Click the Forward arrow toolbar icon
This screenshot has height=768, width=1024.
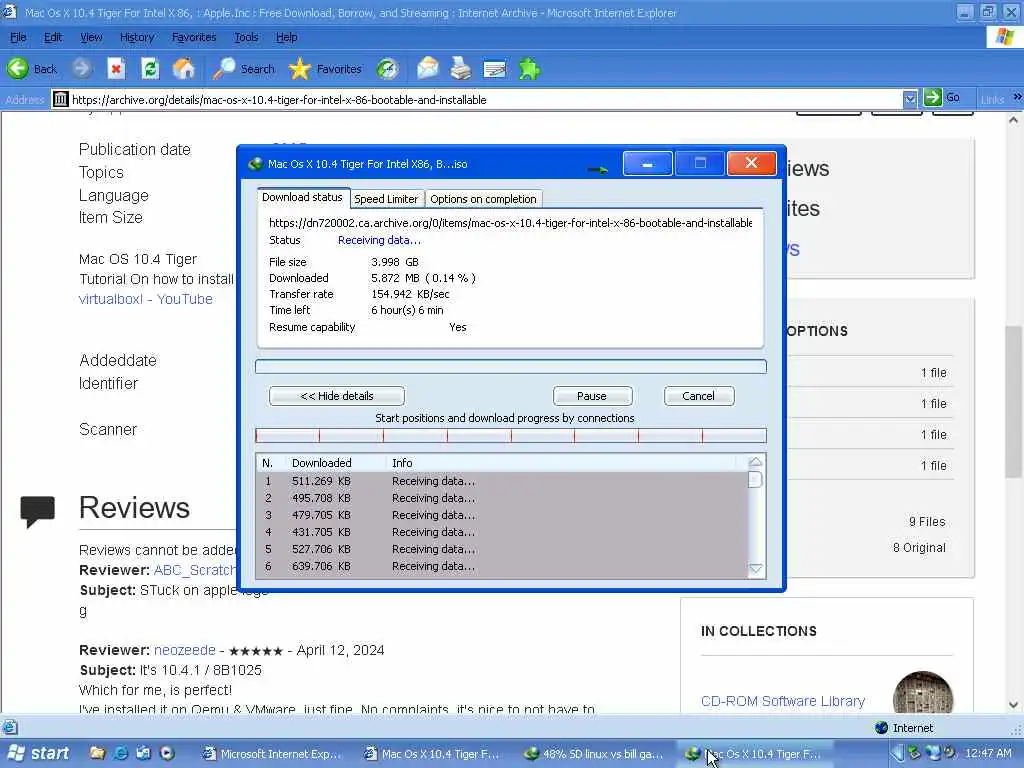pos(82,68)
